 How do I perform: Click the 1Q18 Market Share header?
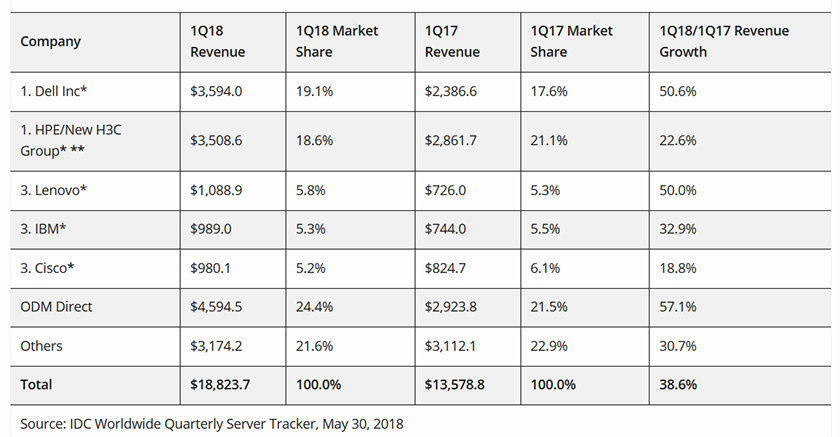(x=338, y=41)
